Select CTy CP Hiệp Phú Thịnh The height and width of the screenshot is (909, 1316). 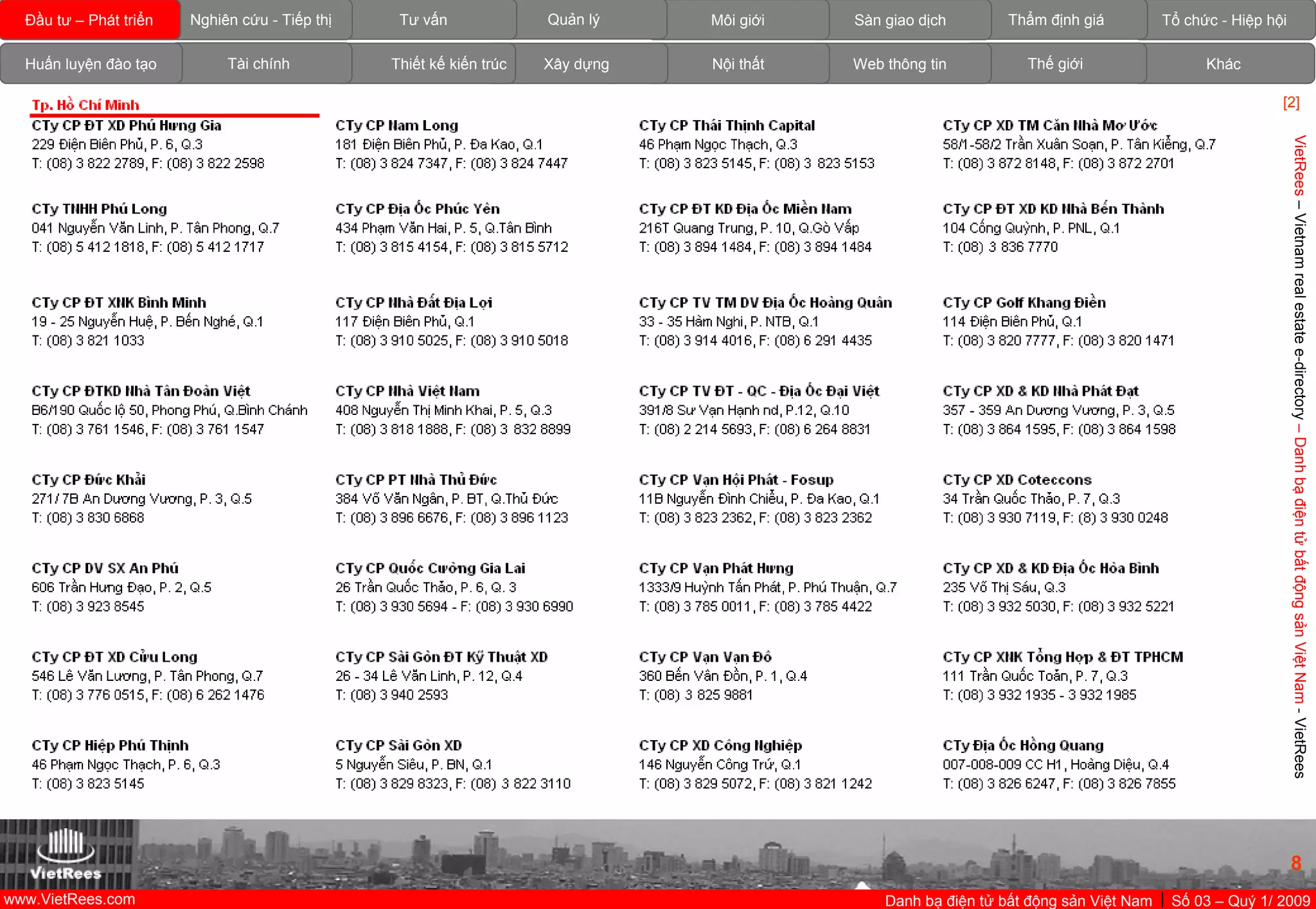[110, 746]
